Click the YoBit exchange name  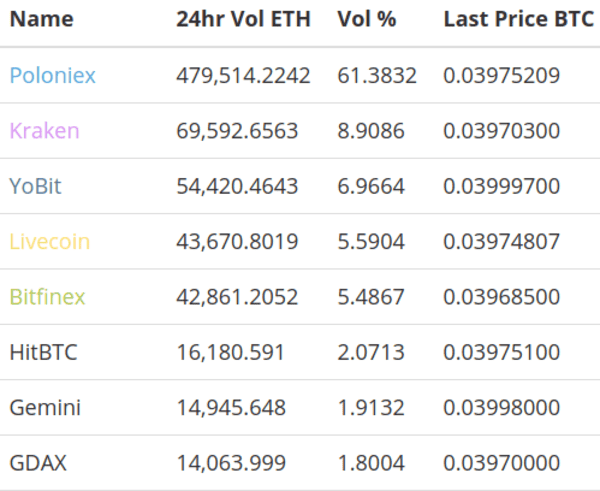point(38,186)
